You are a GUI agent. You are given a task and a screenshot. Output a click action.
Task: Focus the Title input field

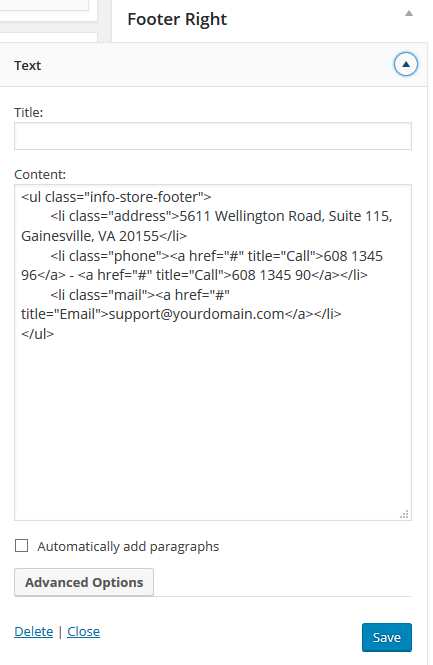pos(213,136)
